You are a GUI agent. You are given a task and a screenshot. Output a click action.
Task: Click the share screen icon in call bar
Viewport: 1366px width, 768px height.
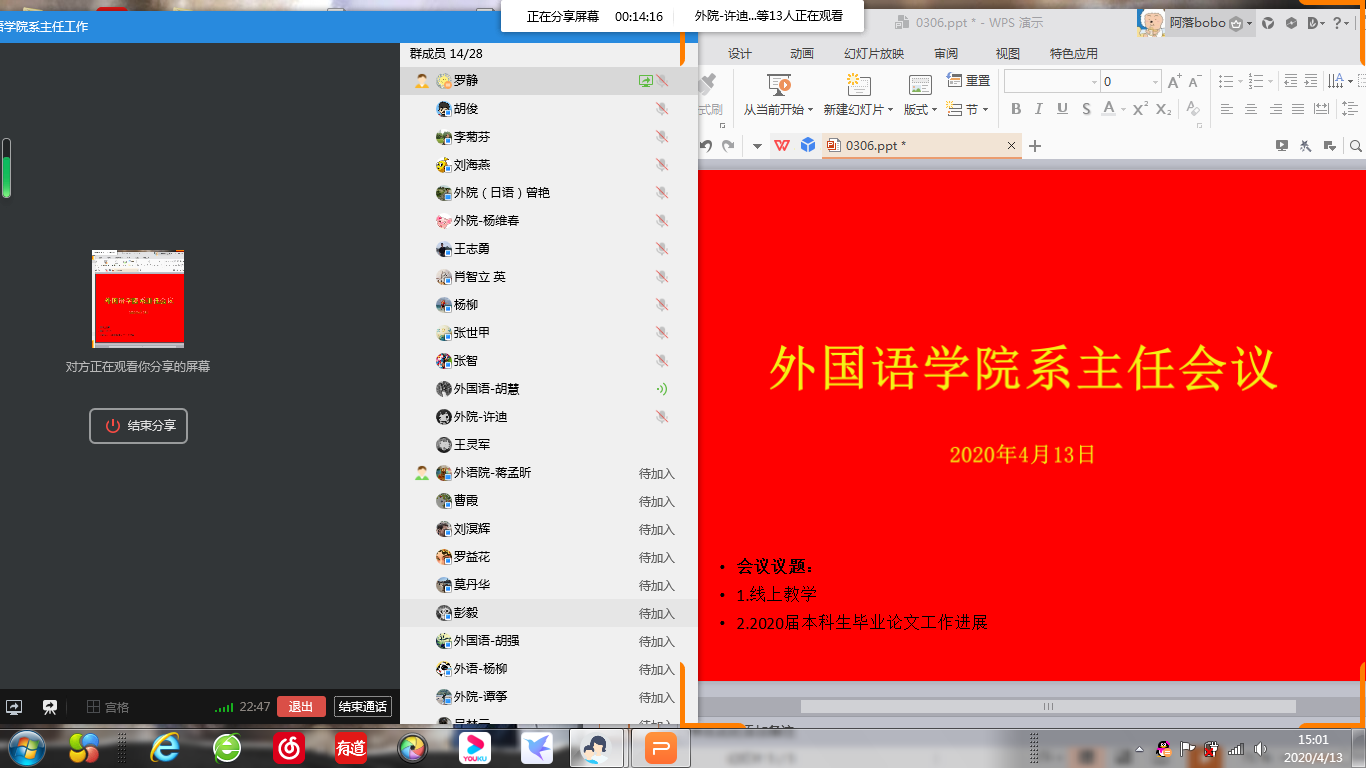15,706
